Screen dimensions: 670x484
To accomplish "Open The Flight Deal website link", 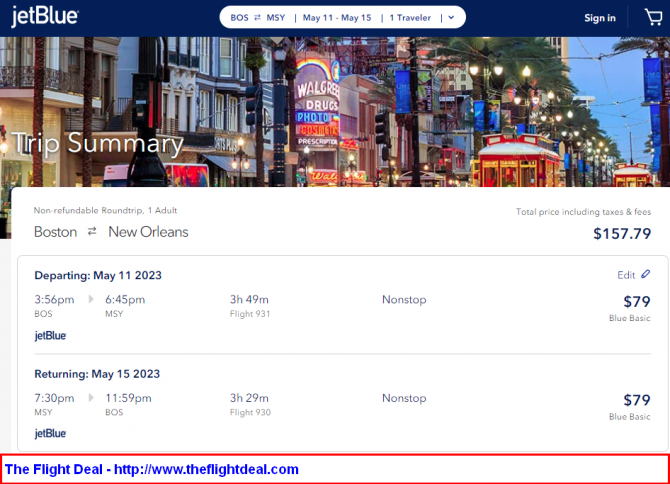I will (152, 469).
